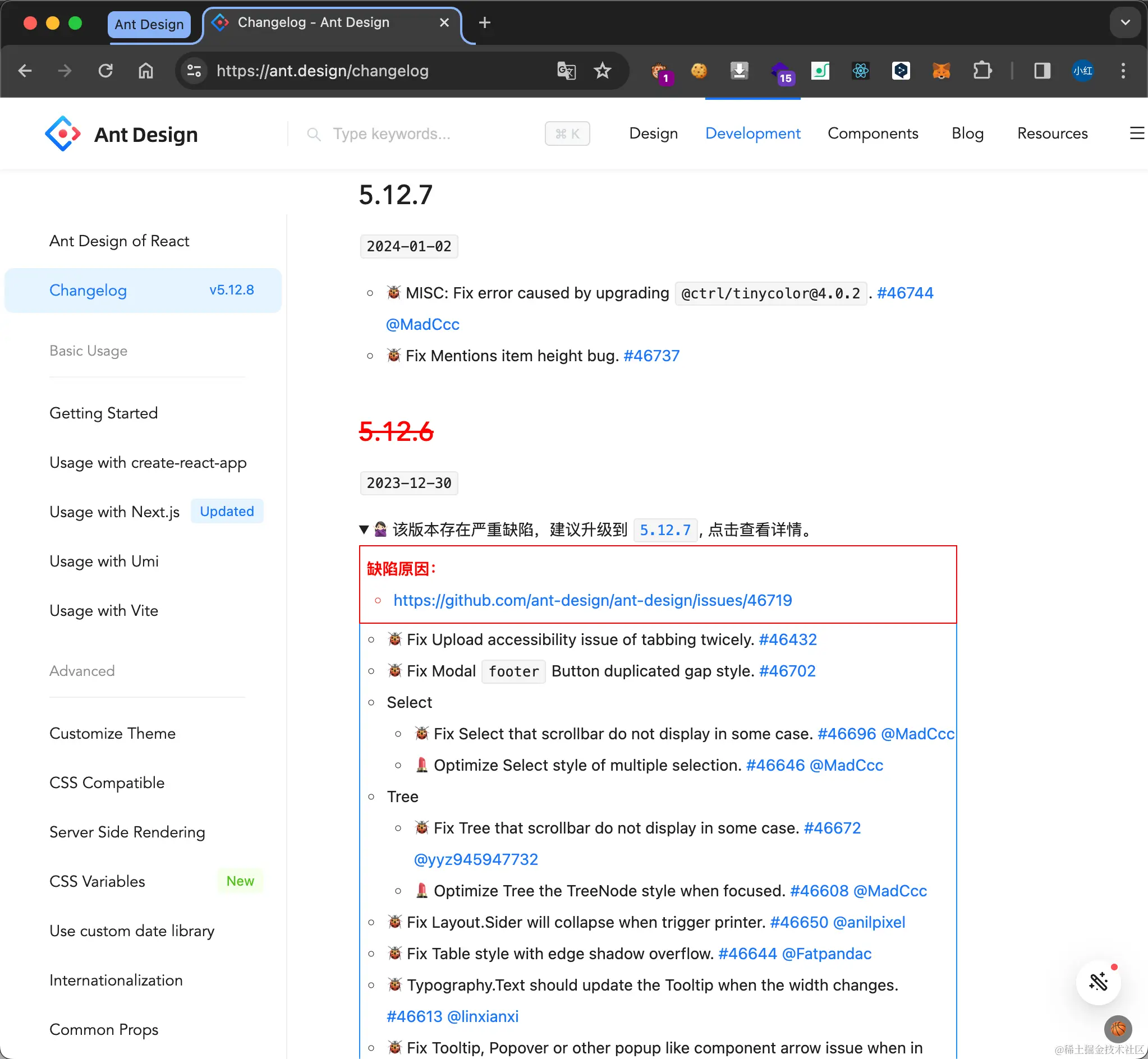Image resolution: width=1148 pixels, height=1059 pixels.
Task: Open the user profile avatar 小红
Action: point(1083,71)
